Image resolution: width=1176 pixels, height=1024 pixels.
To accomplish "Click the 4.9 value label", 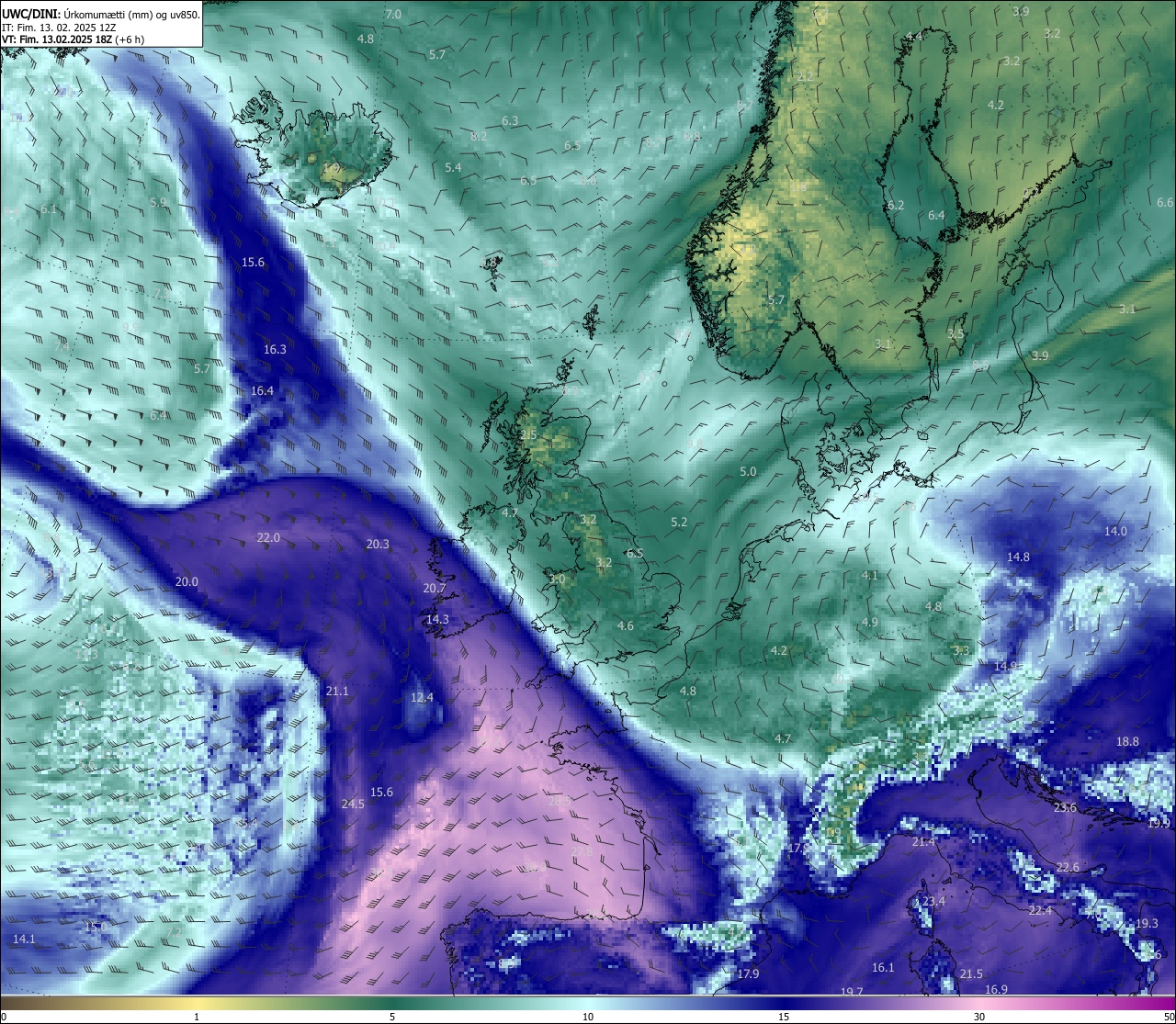I will pos(870,622).
